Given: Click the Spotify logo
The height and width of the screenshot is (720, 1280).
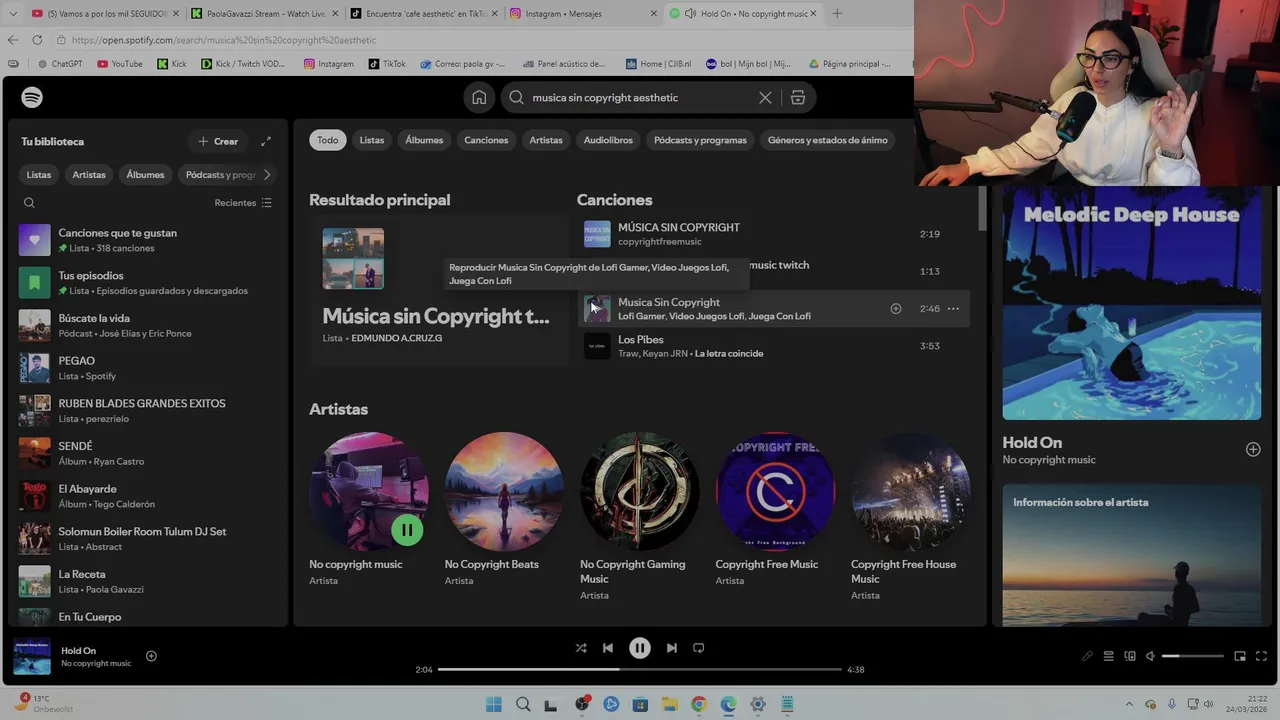Looking at the screenshot, I should 32,97.
